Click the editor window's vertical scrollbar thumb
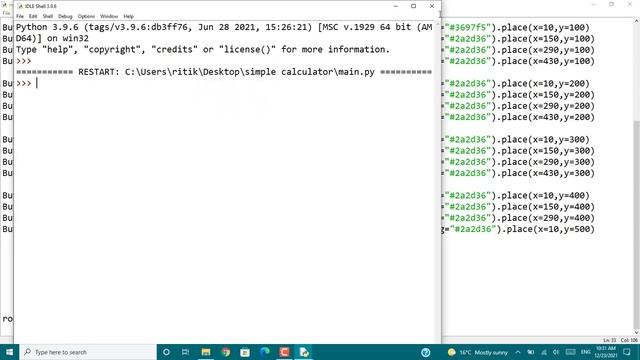Screen dimensions: 640x360 pos(636,223)
